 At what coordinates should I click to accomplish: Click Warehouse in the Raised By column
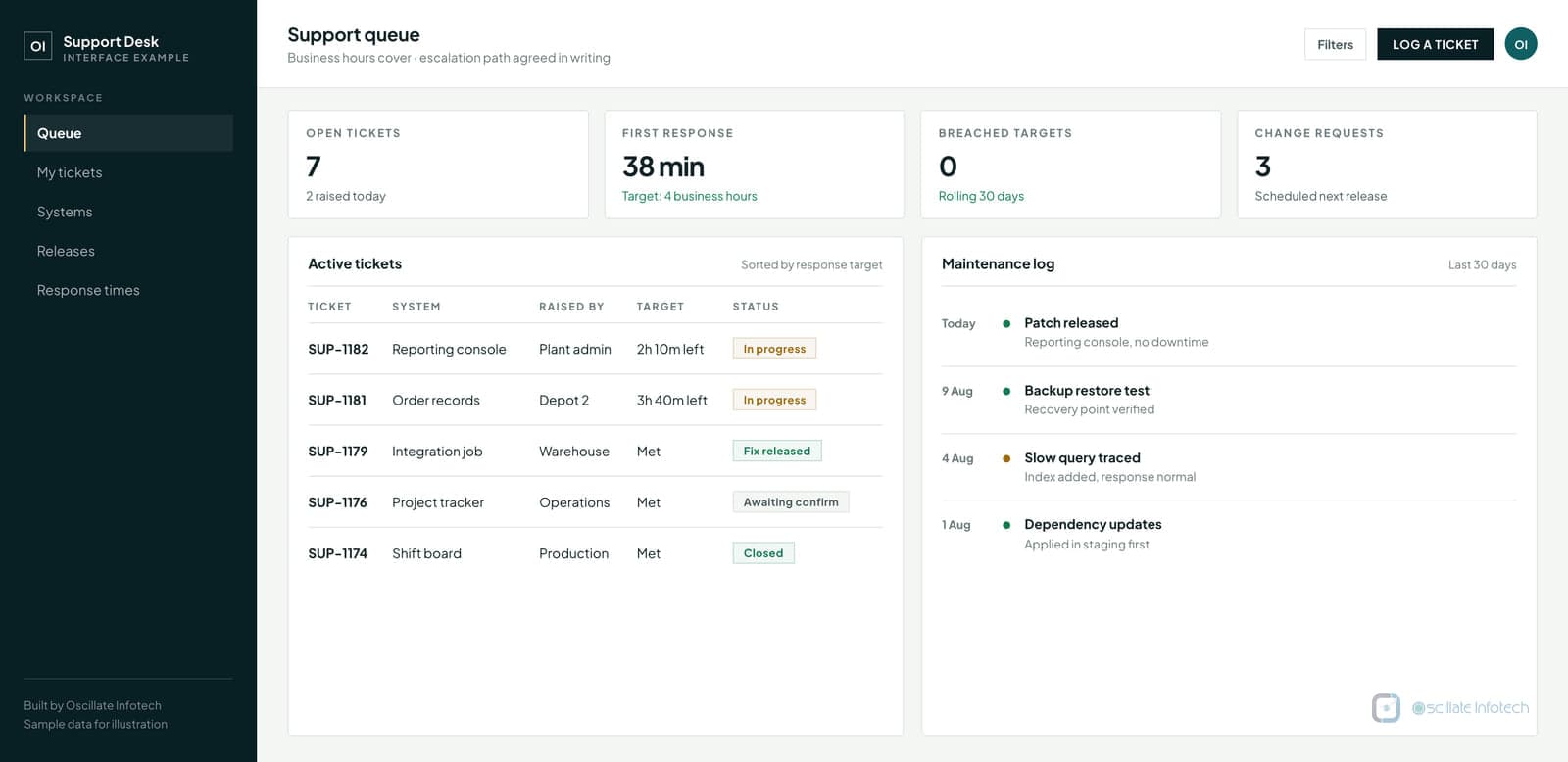[574, 452]
